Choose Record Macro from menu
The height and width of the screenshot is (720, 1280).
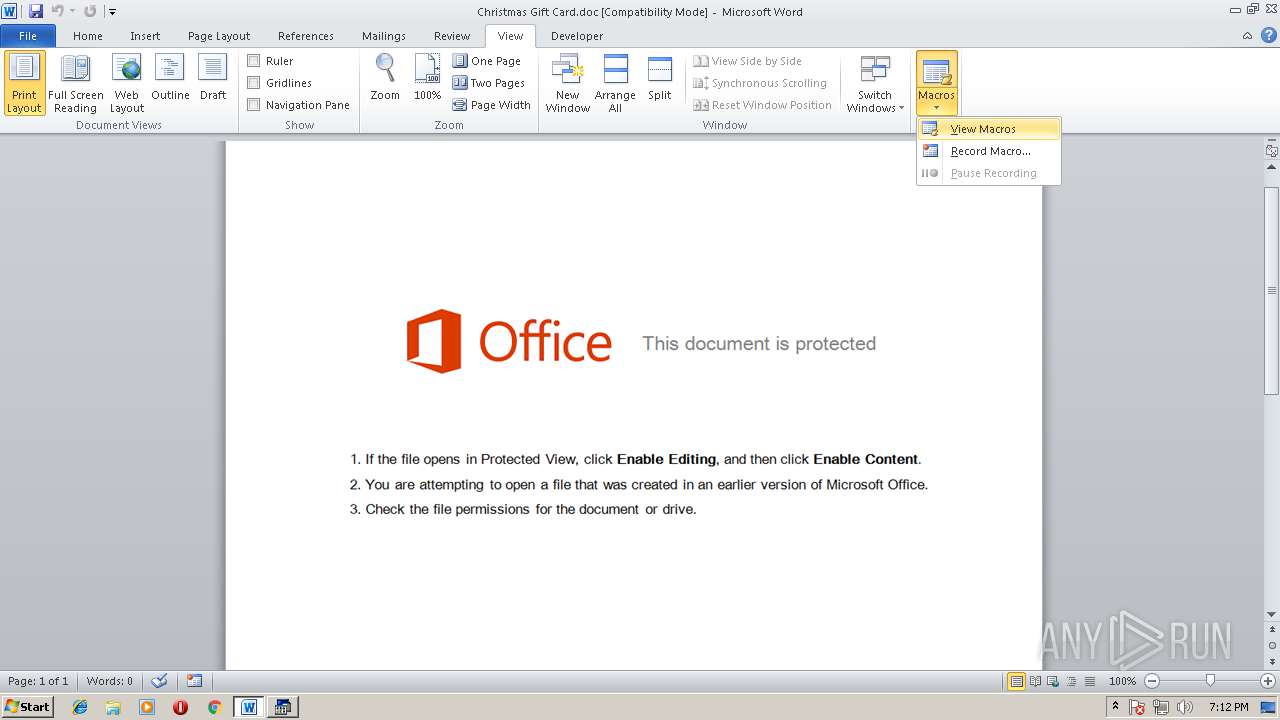pos(989,151)
